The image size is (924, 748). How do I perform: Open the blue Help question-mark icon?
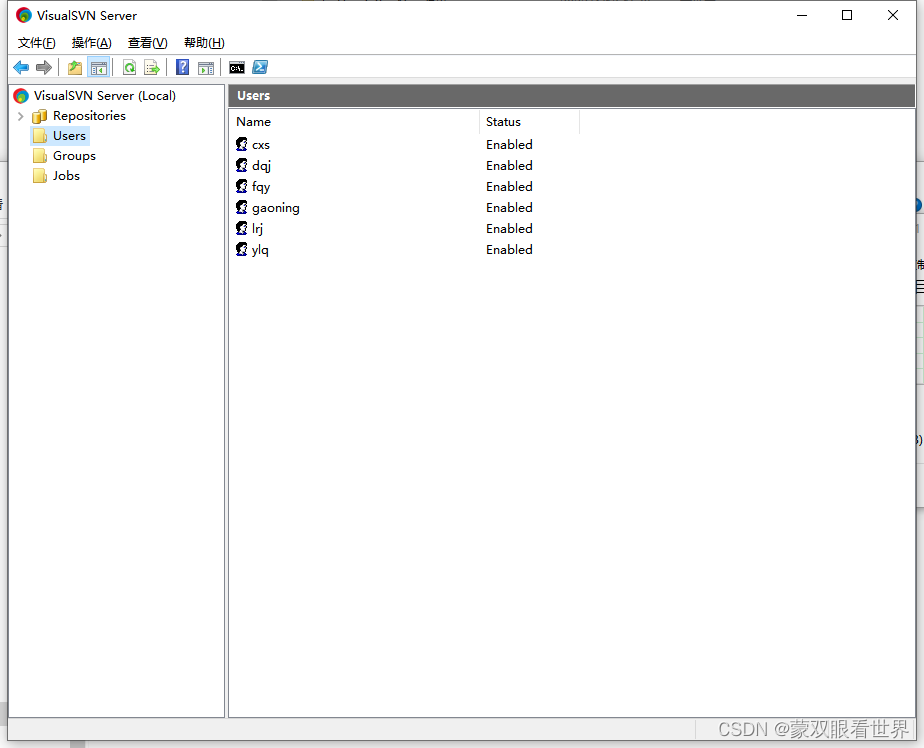183,67
